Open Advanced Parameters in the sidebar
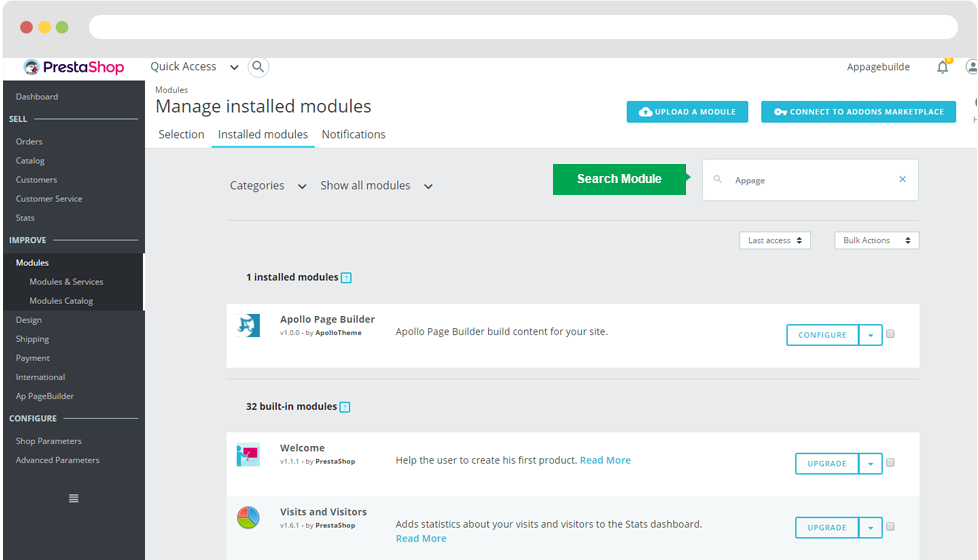 point(57,460)
